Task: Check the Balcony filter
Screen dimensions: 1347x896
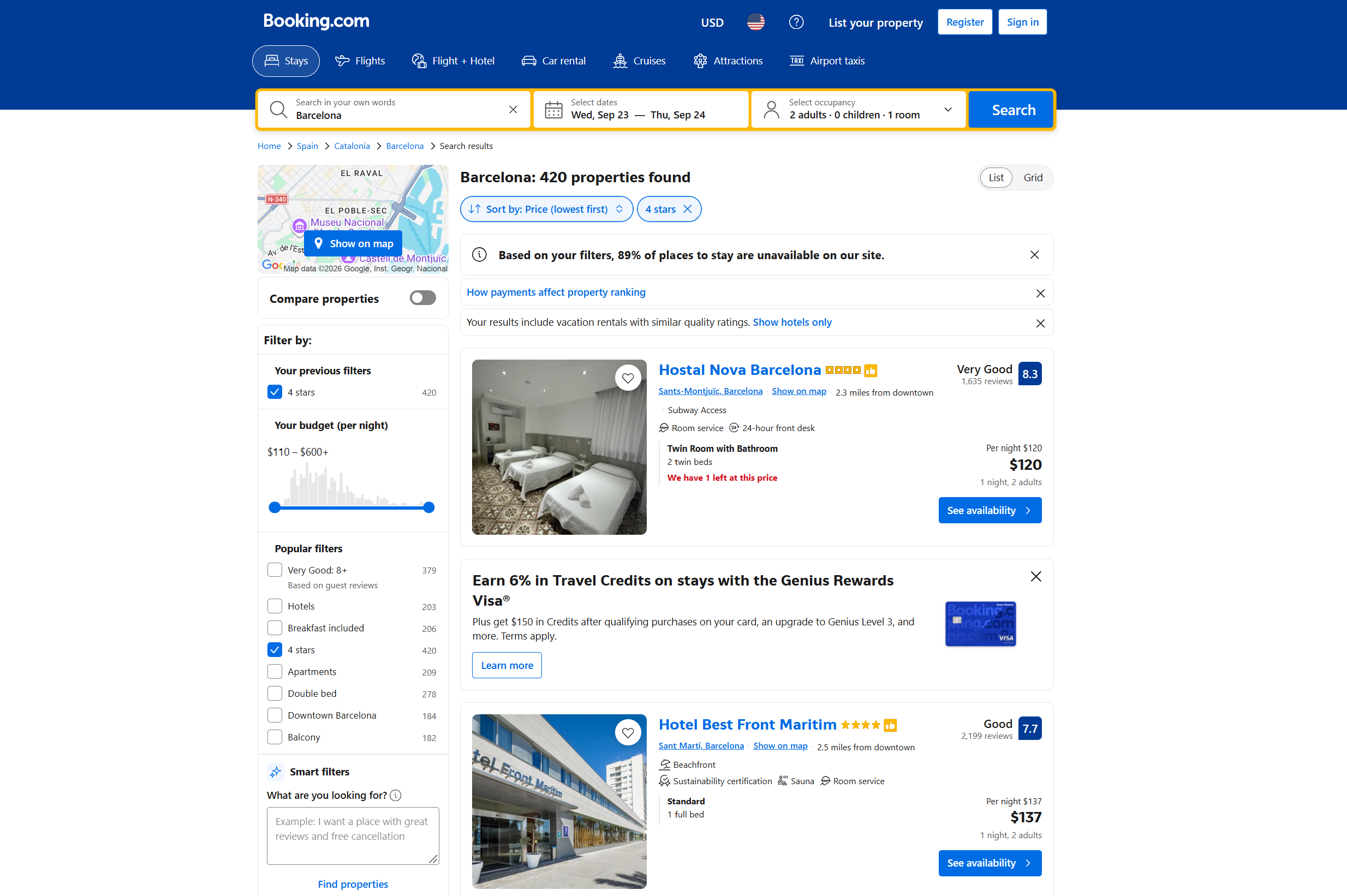Action: tap(275, 737)
